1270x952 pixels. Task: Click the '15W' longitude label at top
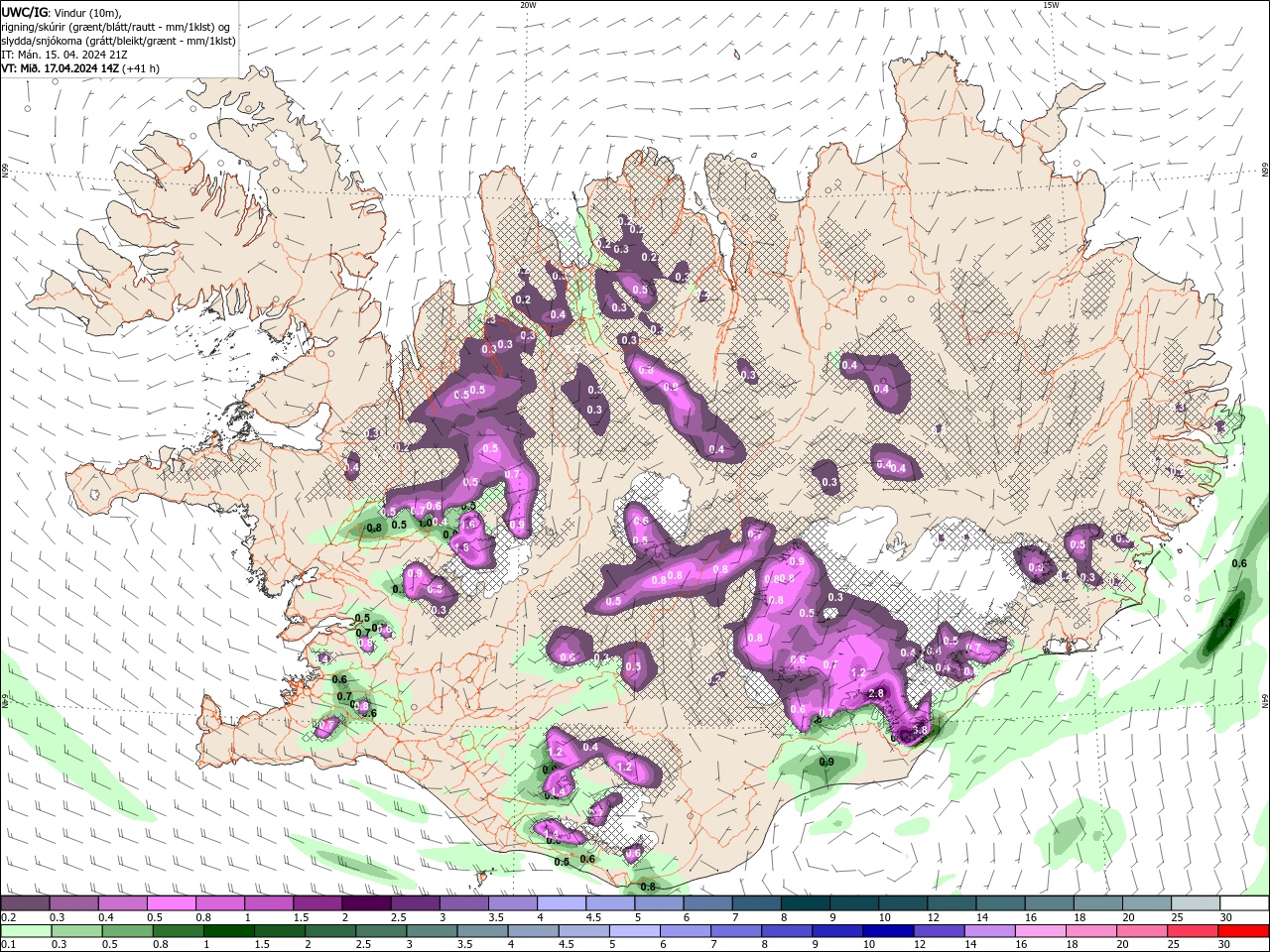(1051, 5)
